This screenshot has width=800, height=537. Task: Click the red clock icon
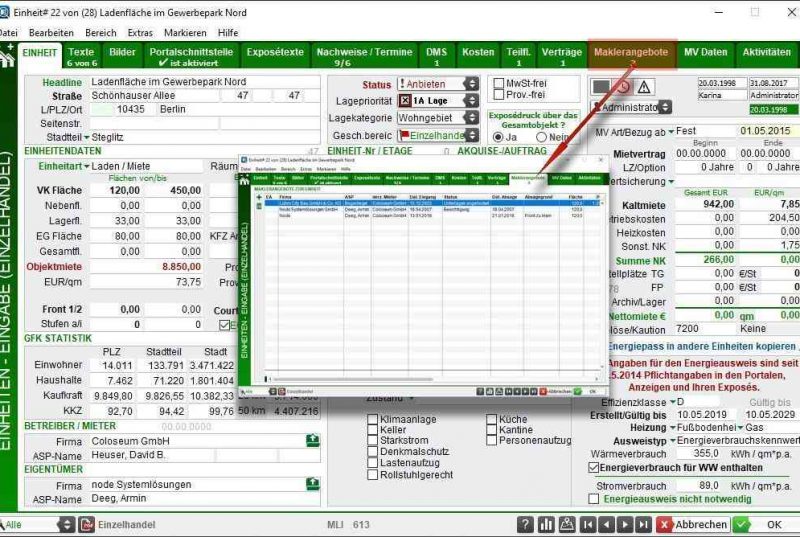click(x=622, y=86)
